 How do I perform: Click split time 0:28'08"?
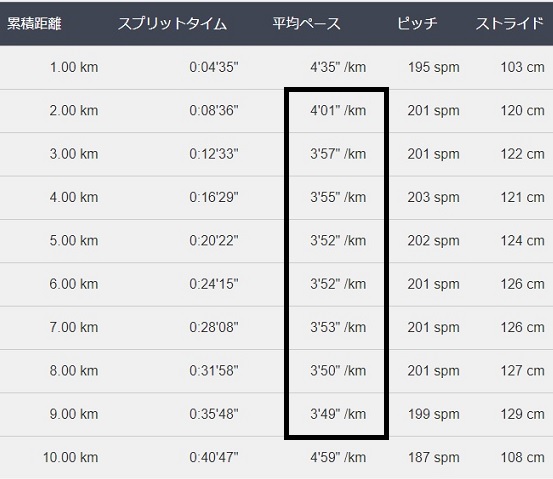pos(214,327)
